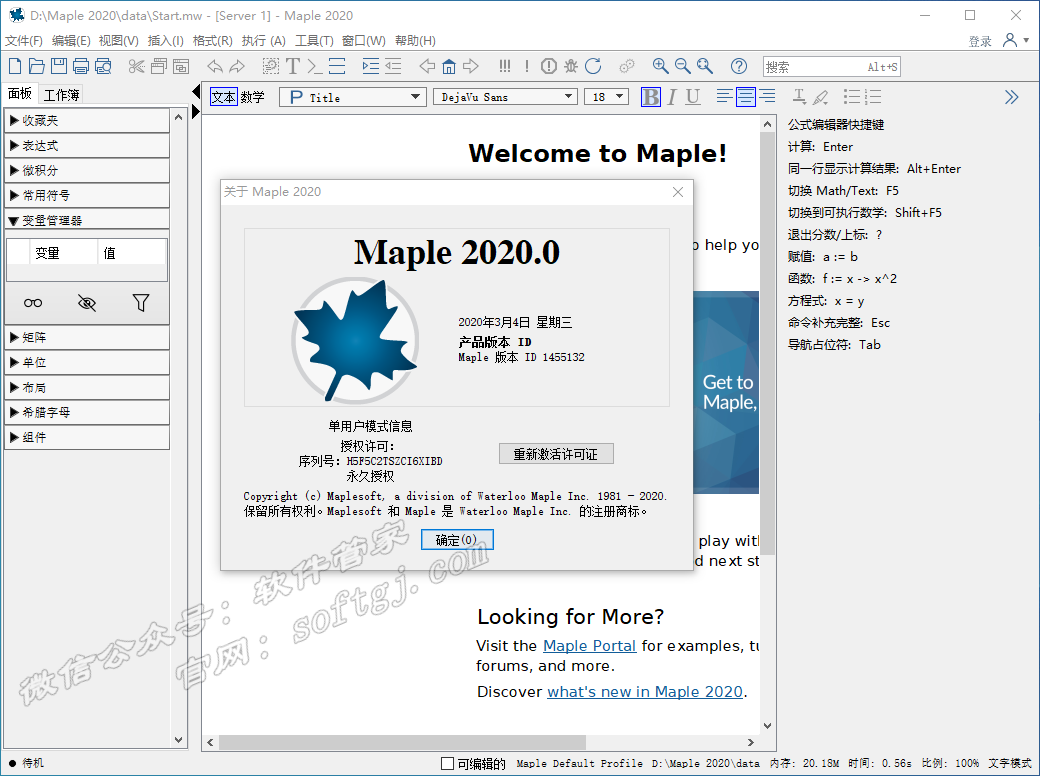
Task: Interrupt the computation with the stop icon
Action: pos(549,66)
